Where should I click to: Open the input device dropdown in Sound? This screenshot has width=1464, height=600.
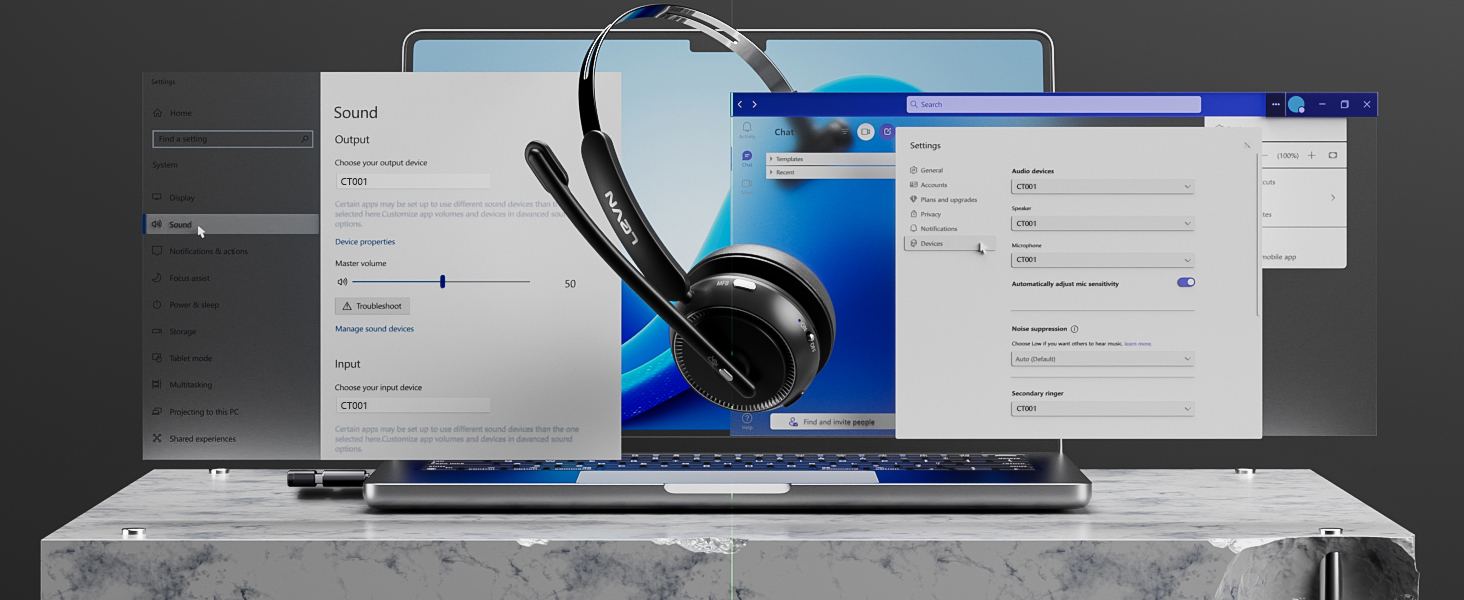[413, 405]
